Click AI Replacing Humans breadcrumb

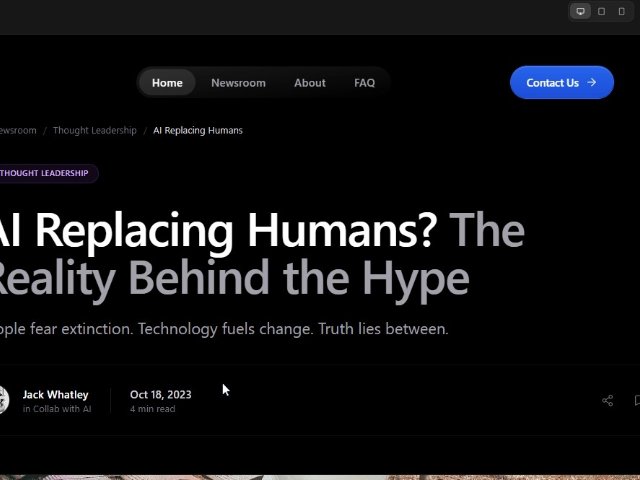[198, 130]
